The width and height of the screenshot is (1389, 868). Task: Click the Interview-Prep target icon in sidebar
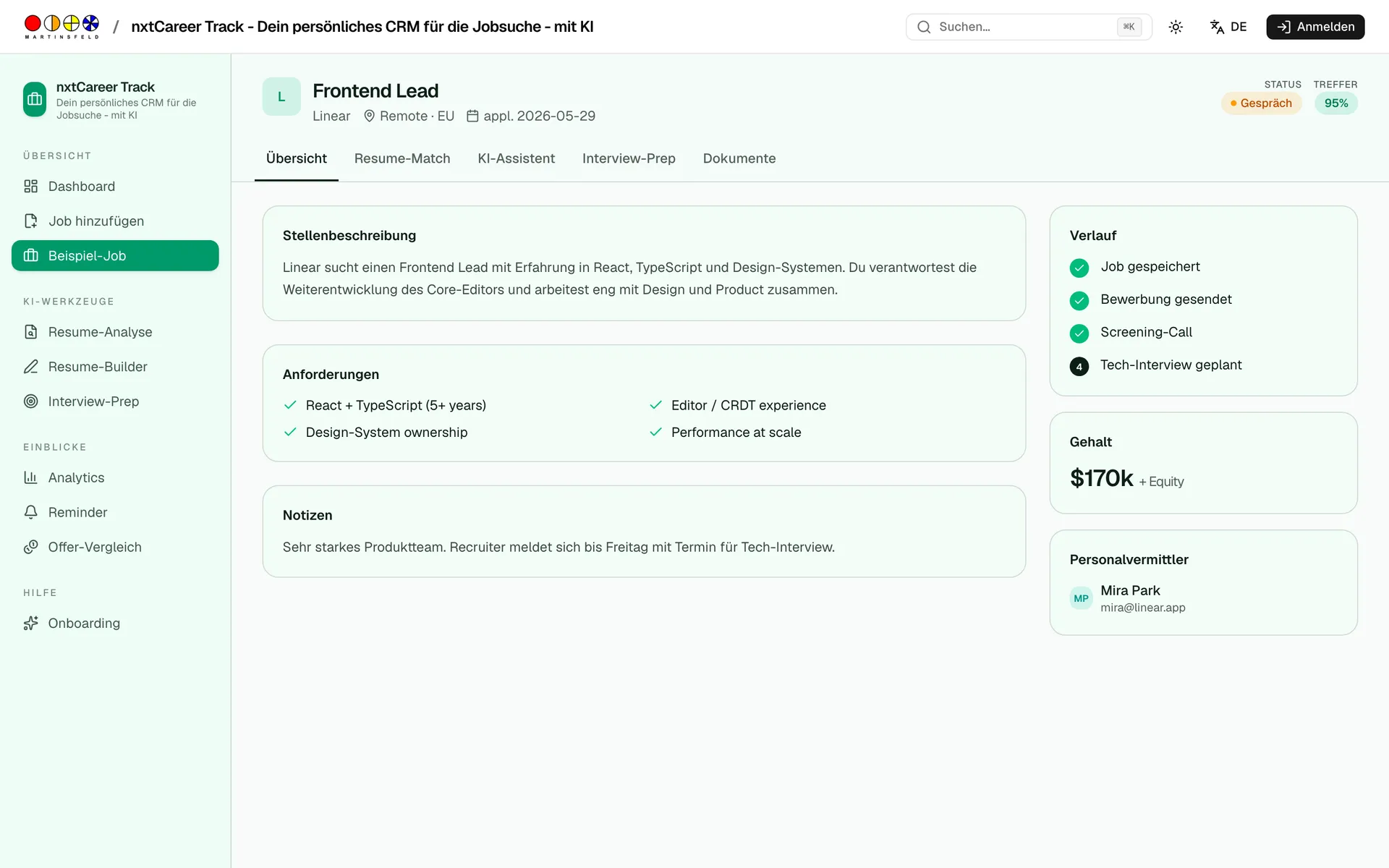(x=30, y=401)
